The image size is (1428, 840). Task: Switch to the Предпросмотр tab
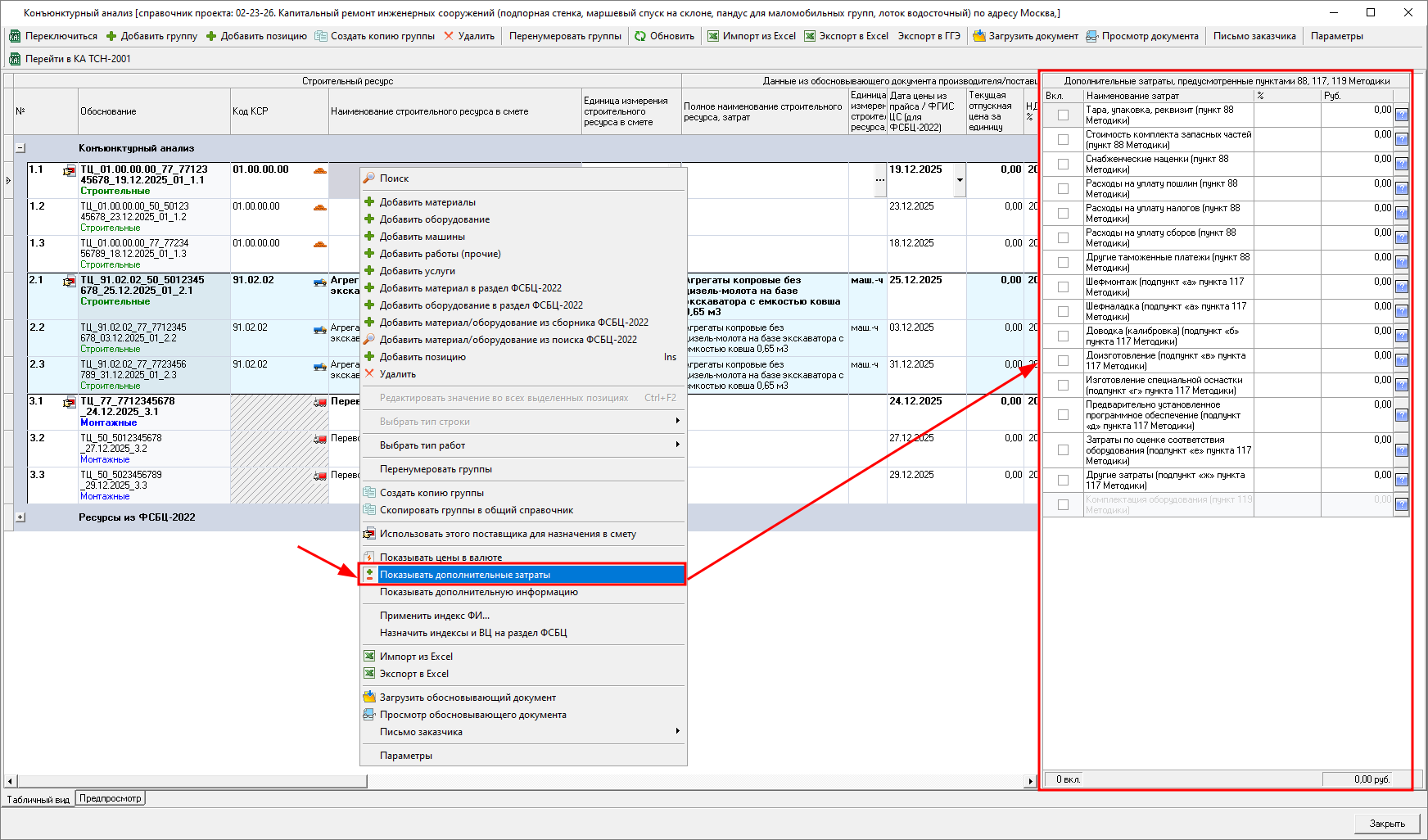(111, 798)
